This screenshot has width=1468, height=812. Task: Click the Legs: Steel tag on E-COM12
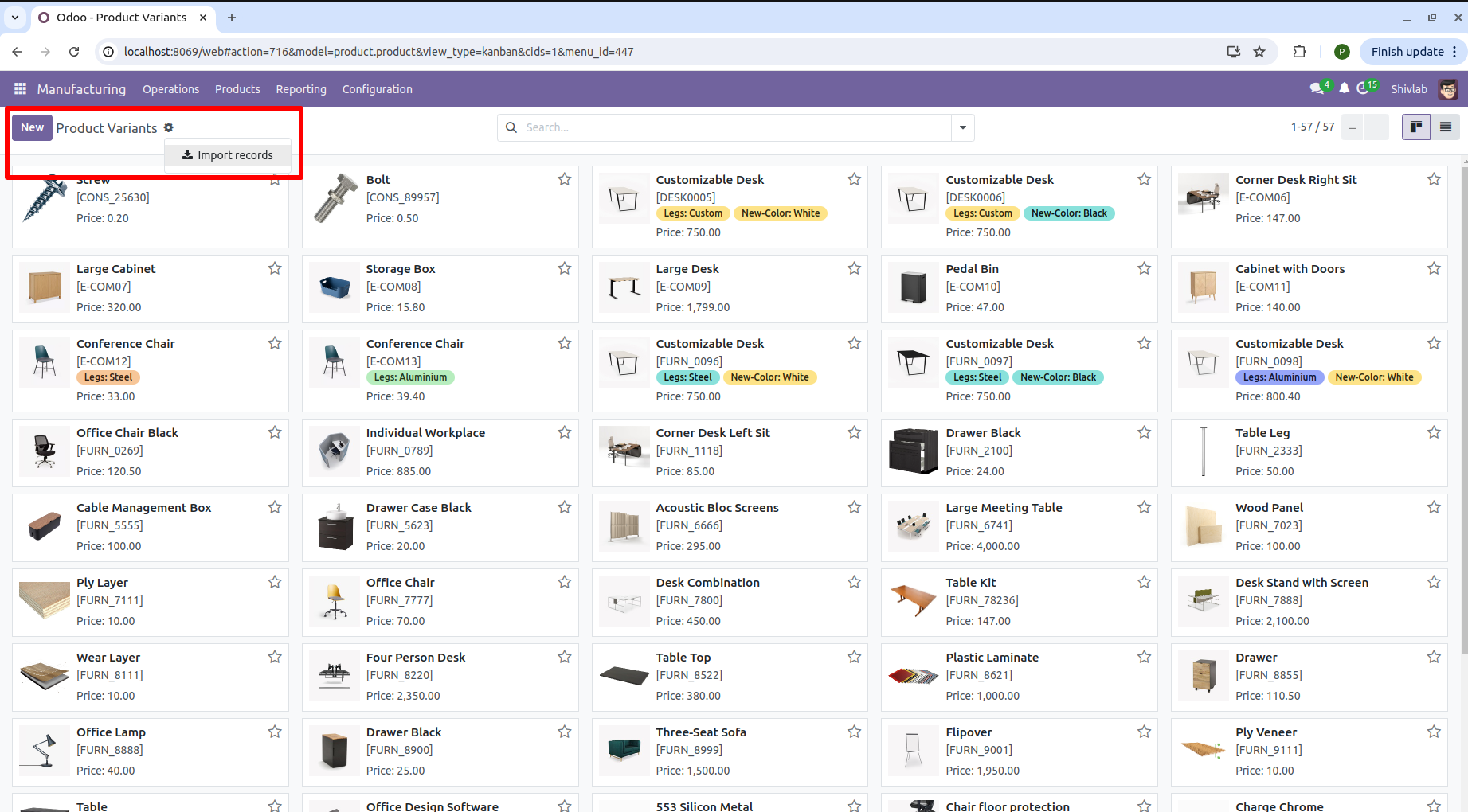[108, 377]
